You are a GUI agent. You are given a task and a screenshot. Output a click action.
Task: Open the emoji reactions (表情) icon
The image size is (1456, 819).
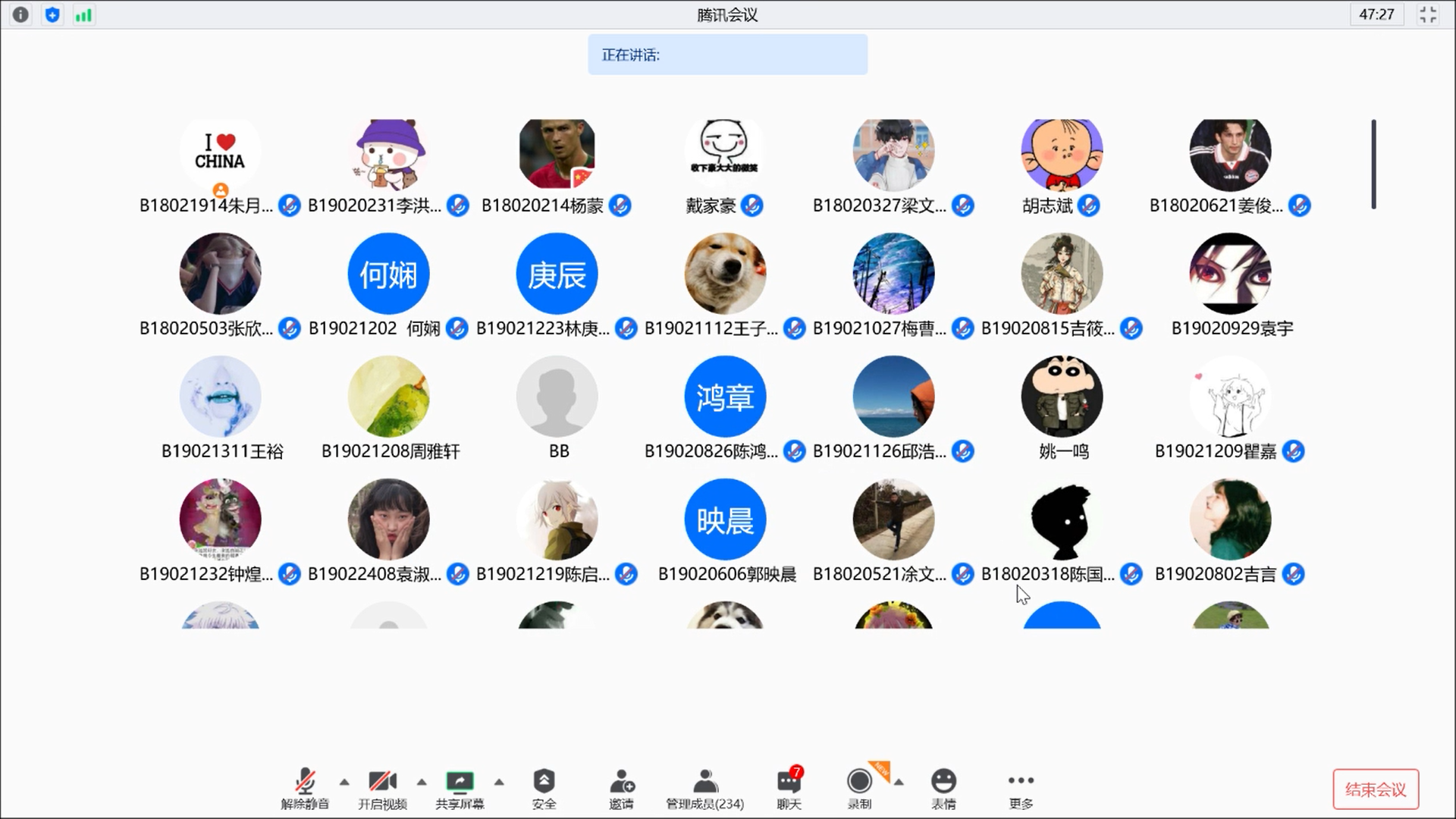pos(943,782)
